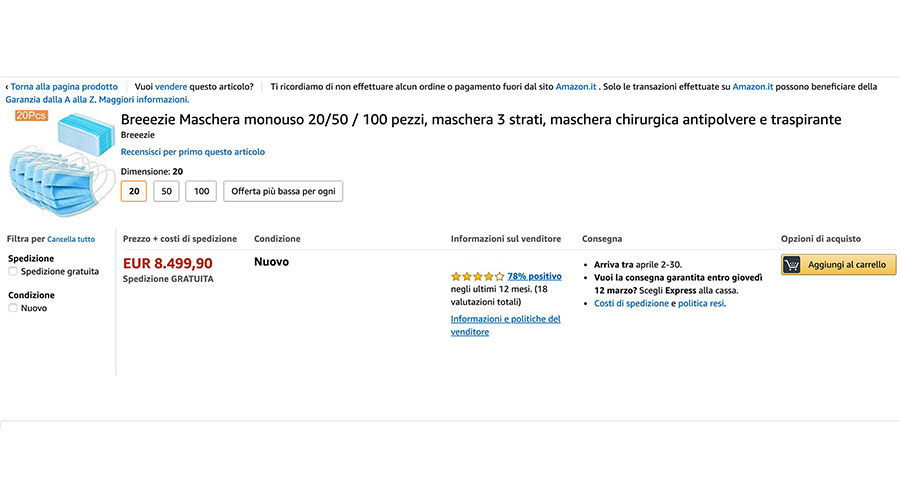This screenshot has width=900, height=504.
Task: Clear the filters with Cancella tutto
Action: click(71, 239)
